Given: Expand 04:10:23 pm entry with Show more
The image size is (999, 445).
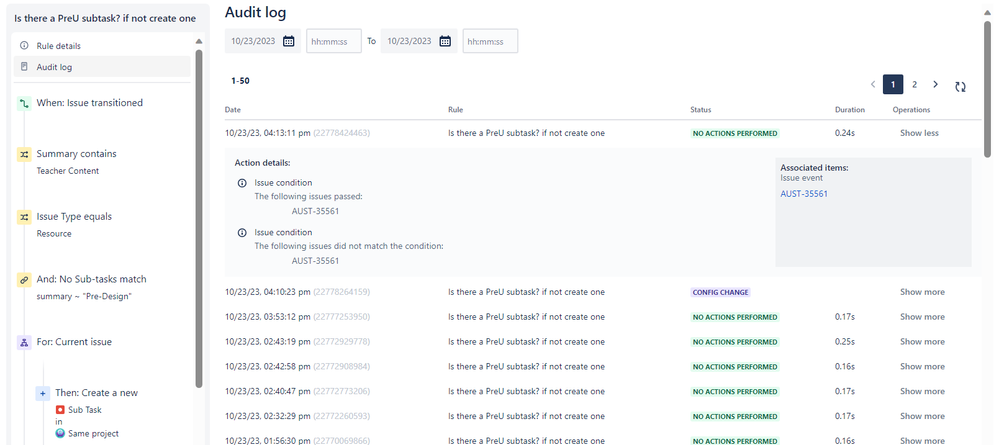Looking at the screenshot, I should pos(922,292).
